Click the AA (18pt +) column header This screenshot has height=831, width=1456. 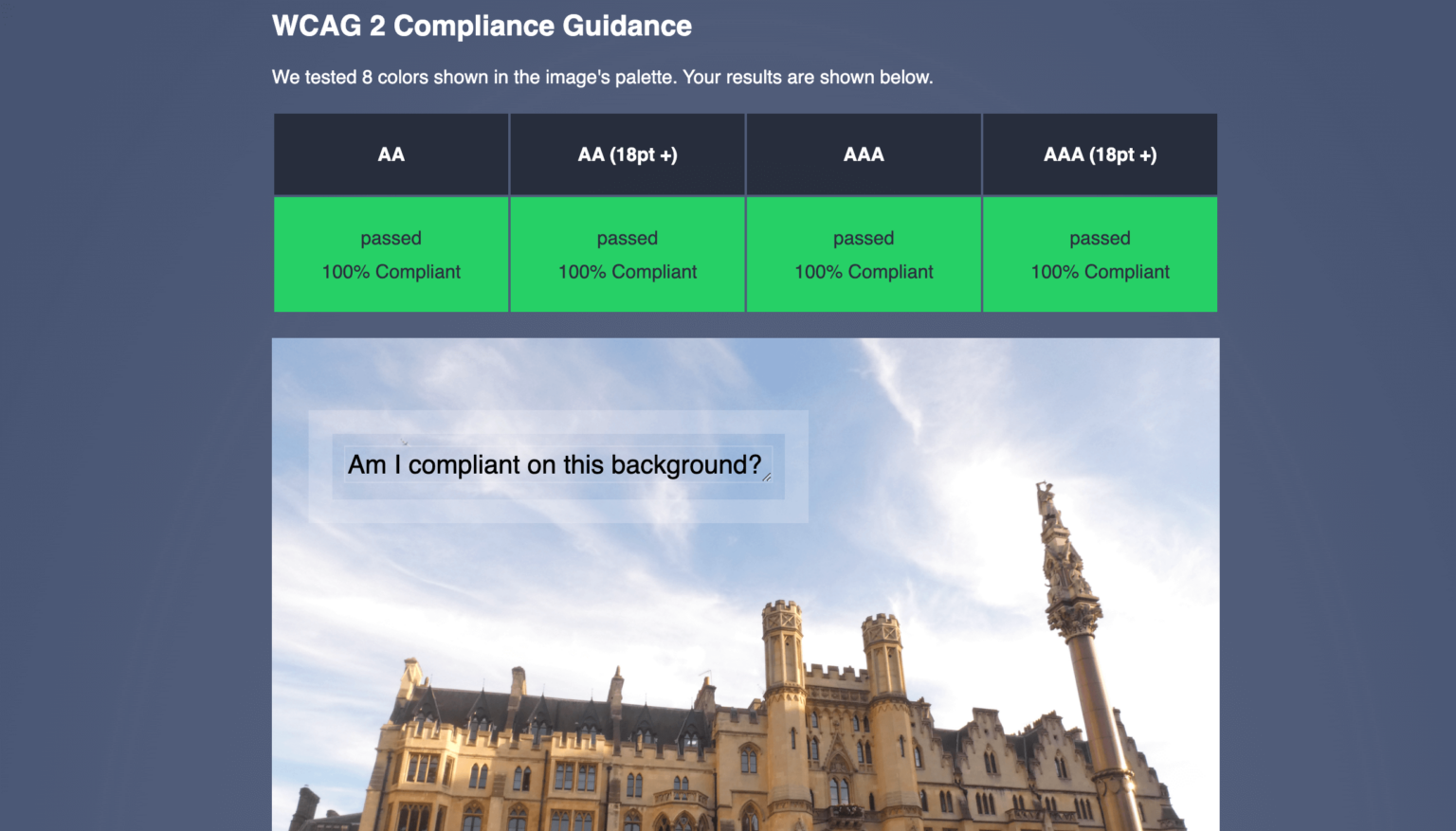(627, 154)
